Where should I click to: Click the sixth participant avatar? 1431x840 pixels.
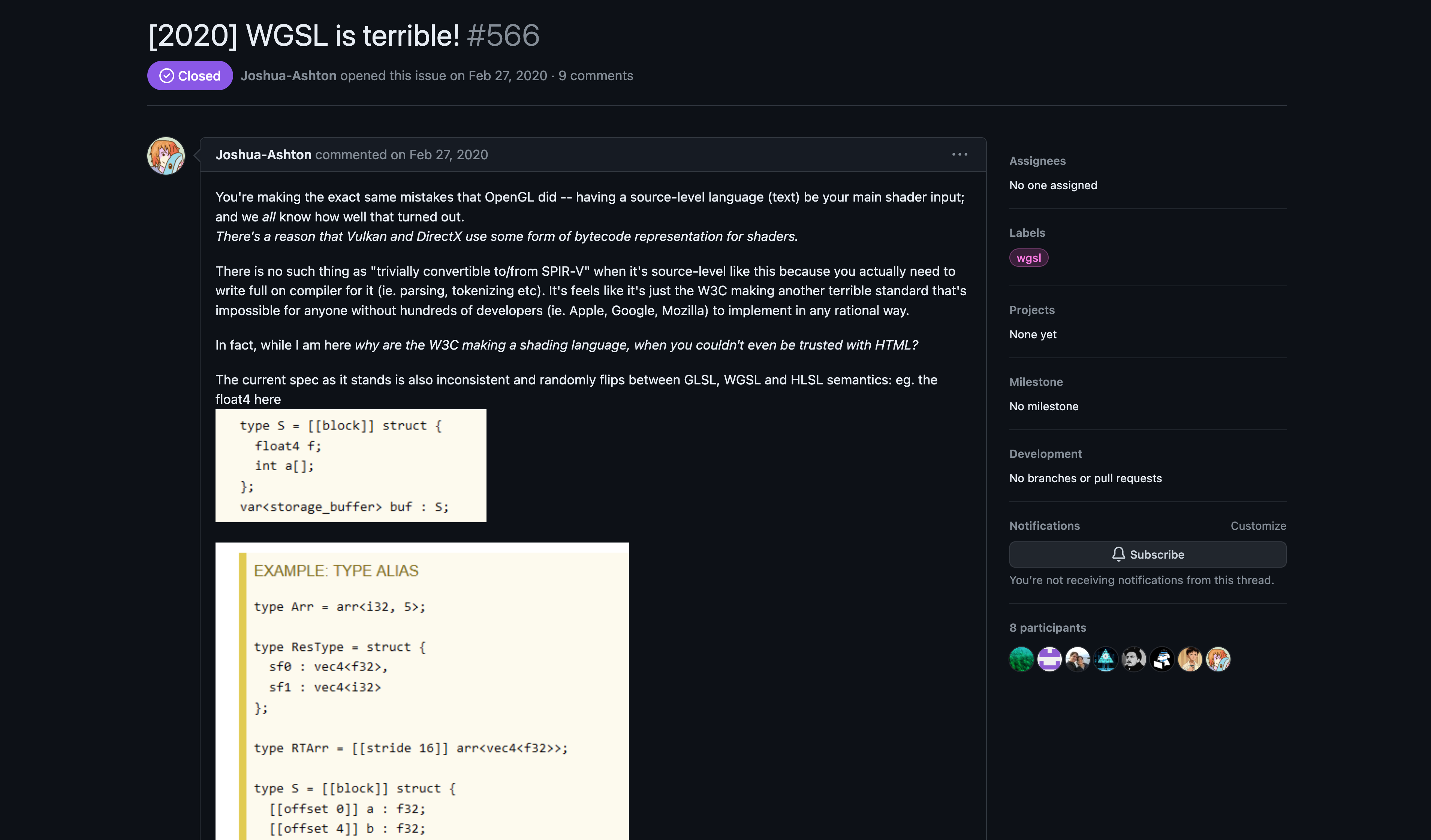tap(1162, 659)
